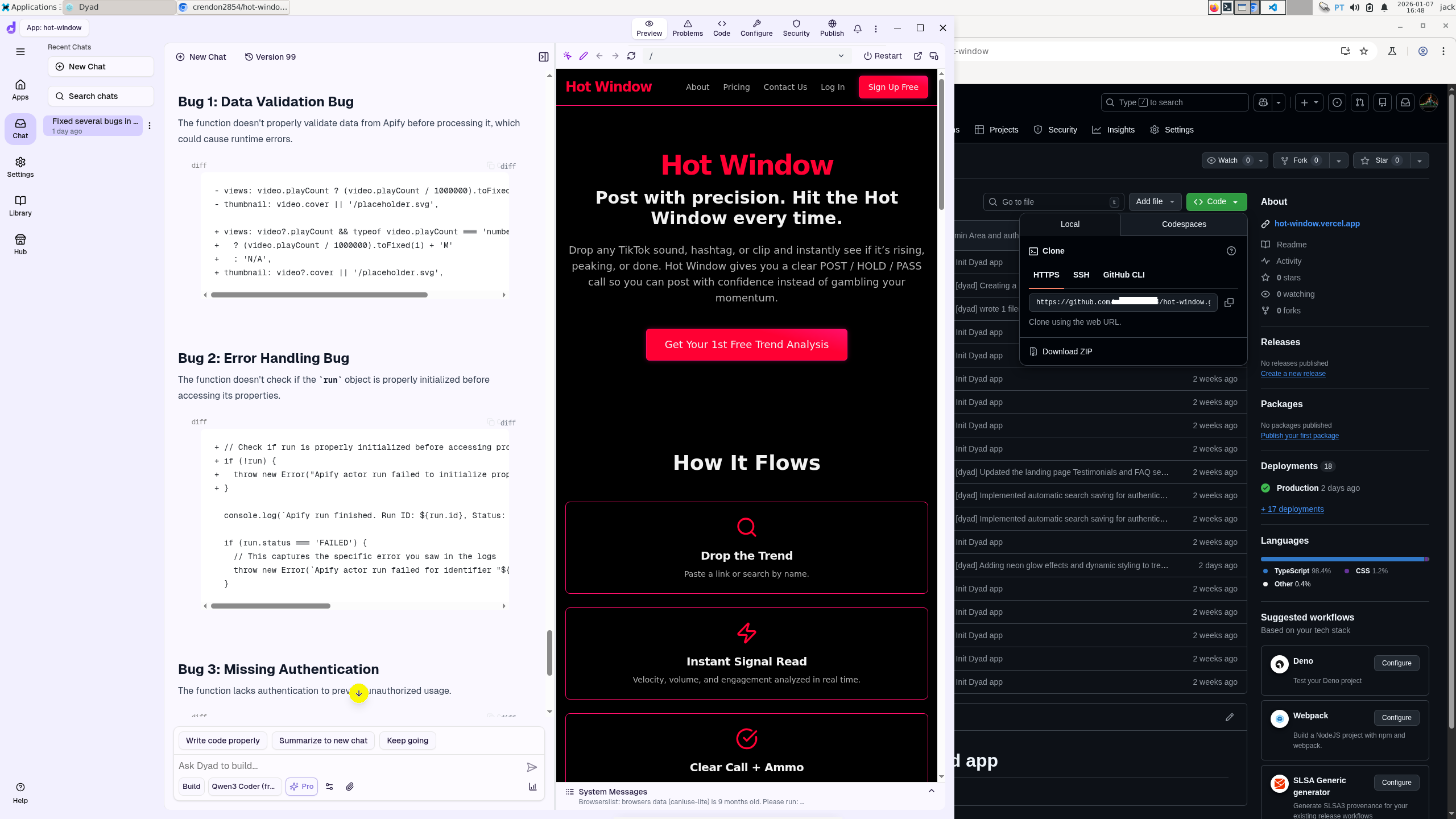This screenshot has width=1456, height=819.
Task: Send the chat message arrow icon
Action: (x=532, y=767)
